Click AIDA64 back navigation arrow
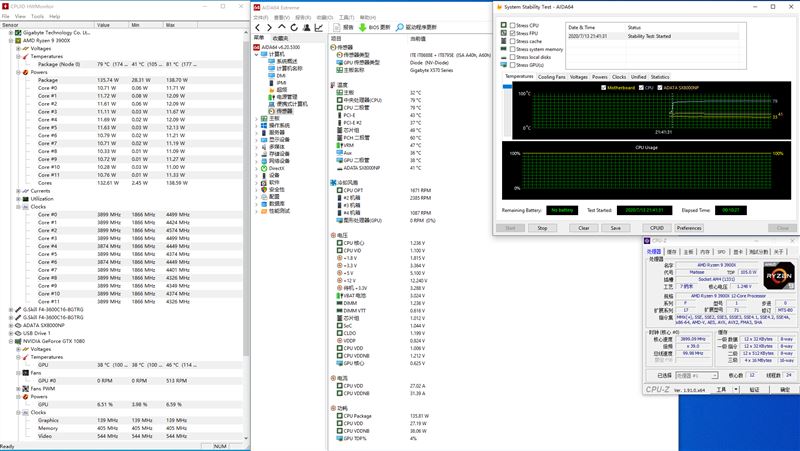 tap(258, 28)
